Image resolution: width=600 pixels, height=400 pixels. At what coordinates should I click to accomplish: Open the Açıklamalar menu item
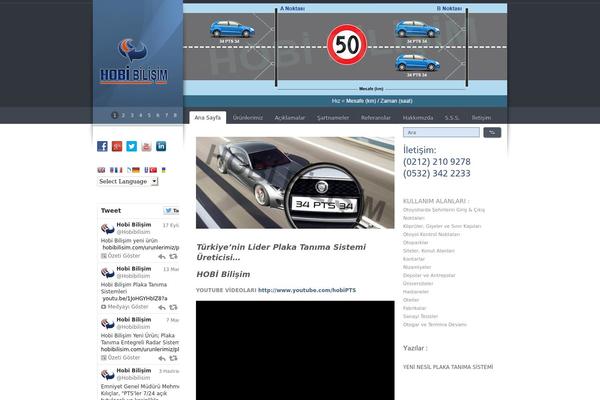(x=290, y=118)
